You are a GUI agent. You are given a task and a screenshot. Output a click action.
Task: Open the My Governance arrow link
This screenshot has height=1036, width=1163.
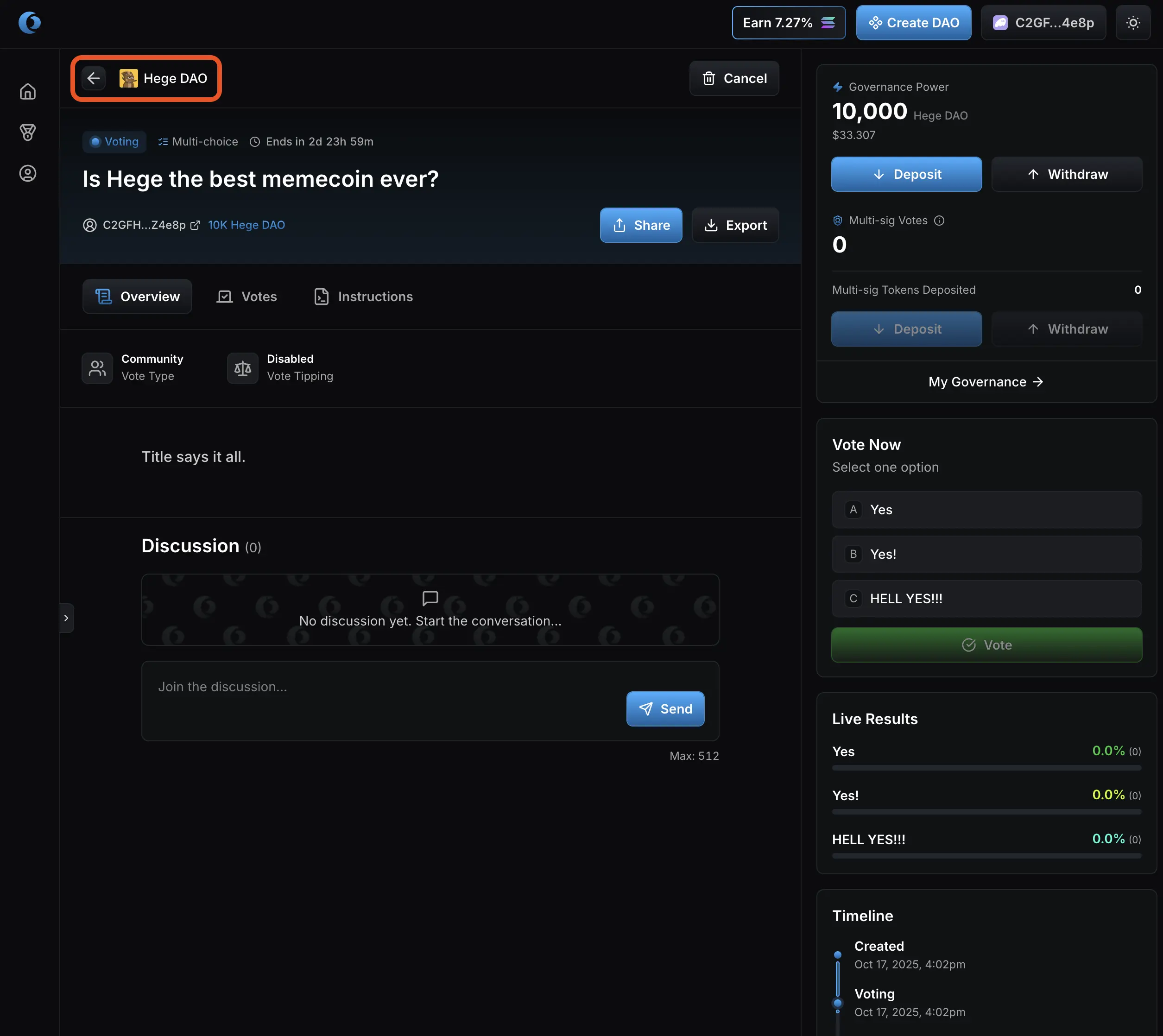click(x=986, y=382)
